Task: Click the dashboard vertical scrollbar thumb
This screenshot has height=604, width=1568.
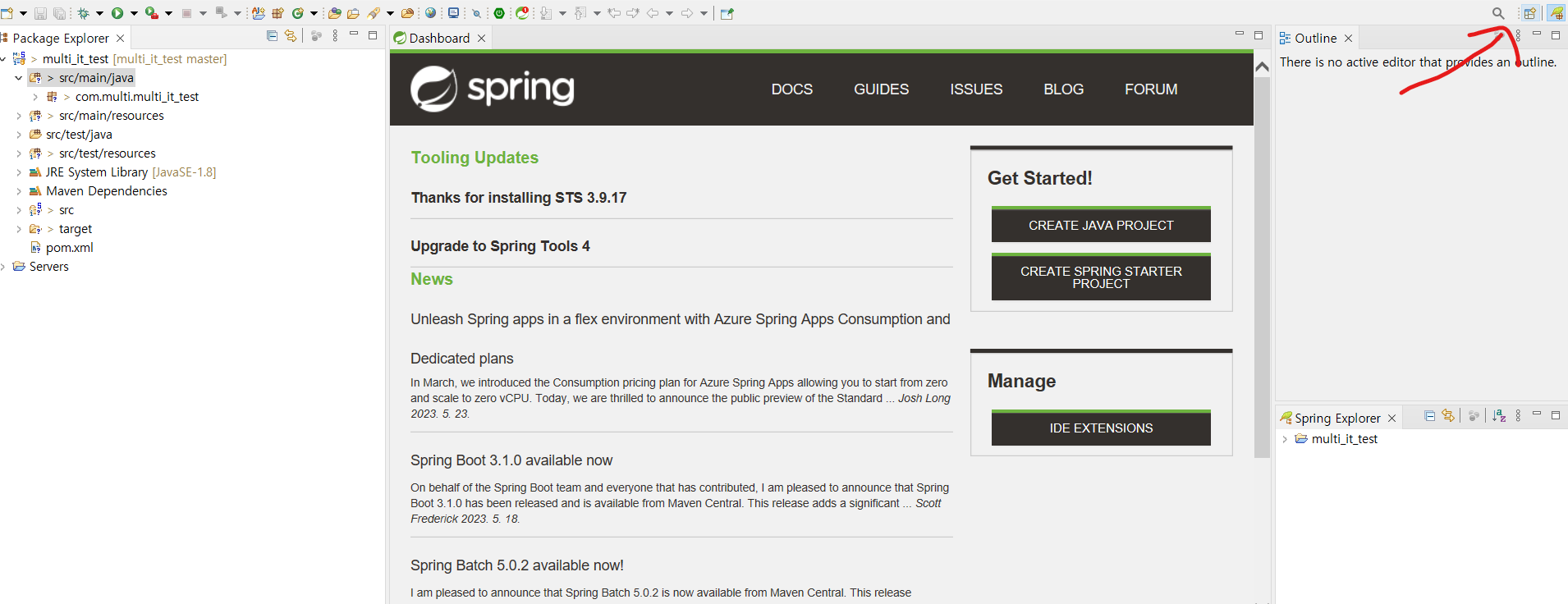Action: tap(1262, 267)
